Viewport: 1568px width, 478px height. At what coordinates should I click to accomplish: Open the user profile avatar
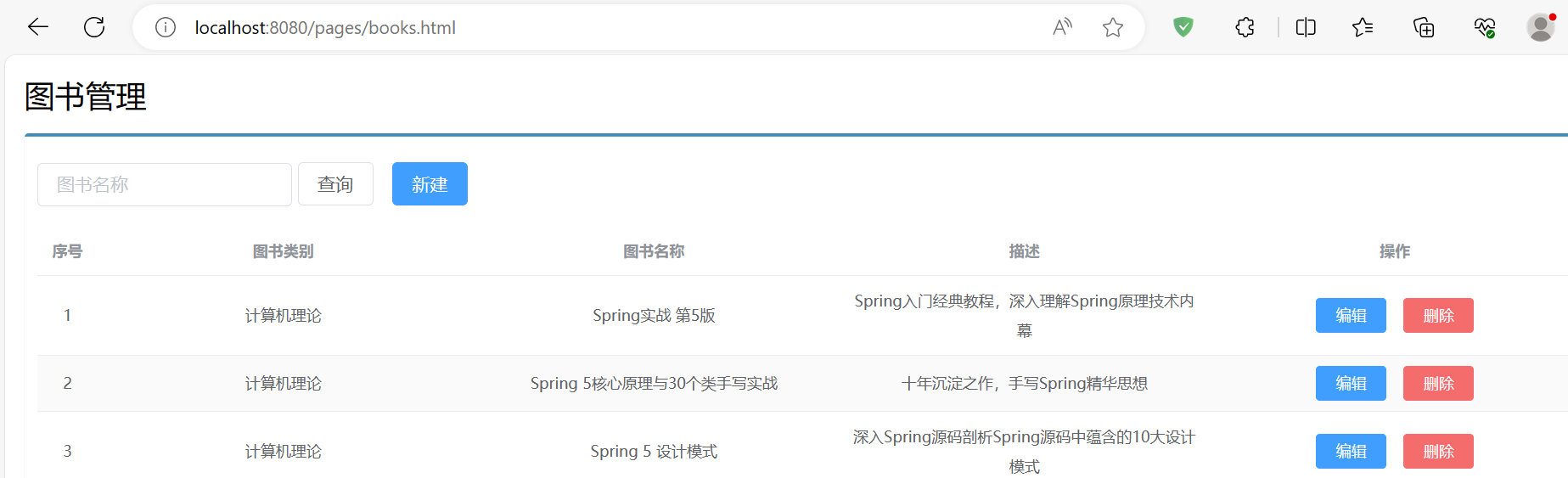pos(1541,27)
